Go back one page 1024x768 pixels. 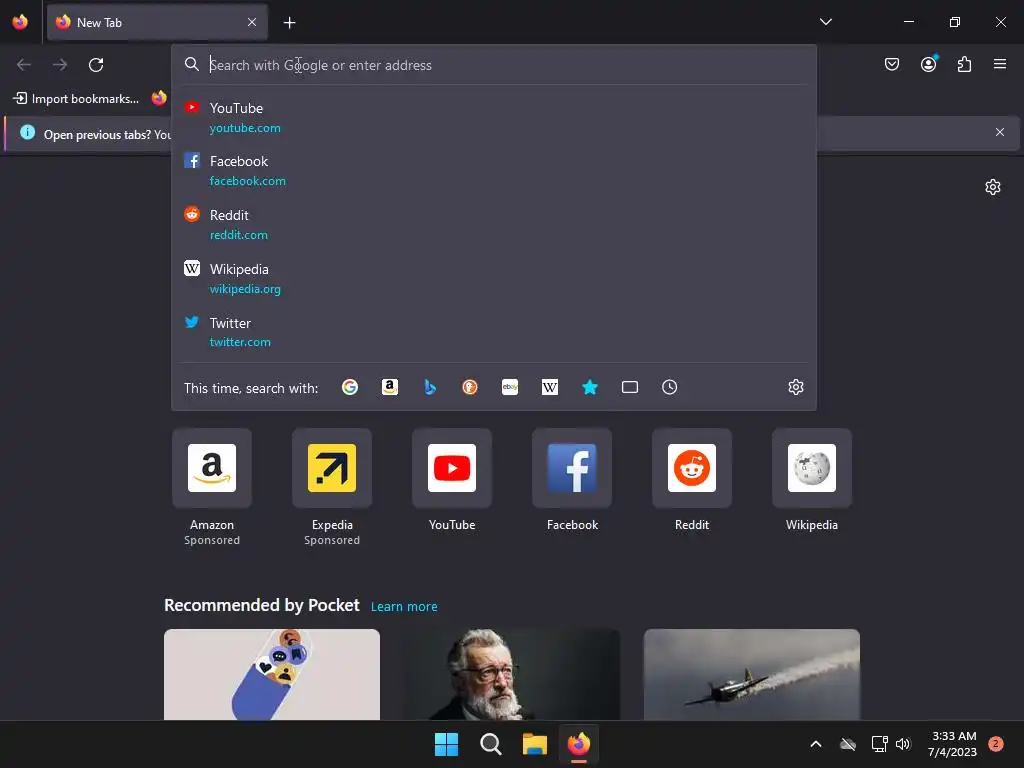coord(24,65)
